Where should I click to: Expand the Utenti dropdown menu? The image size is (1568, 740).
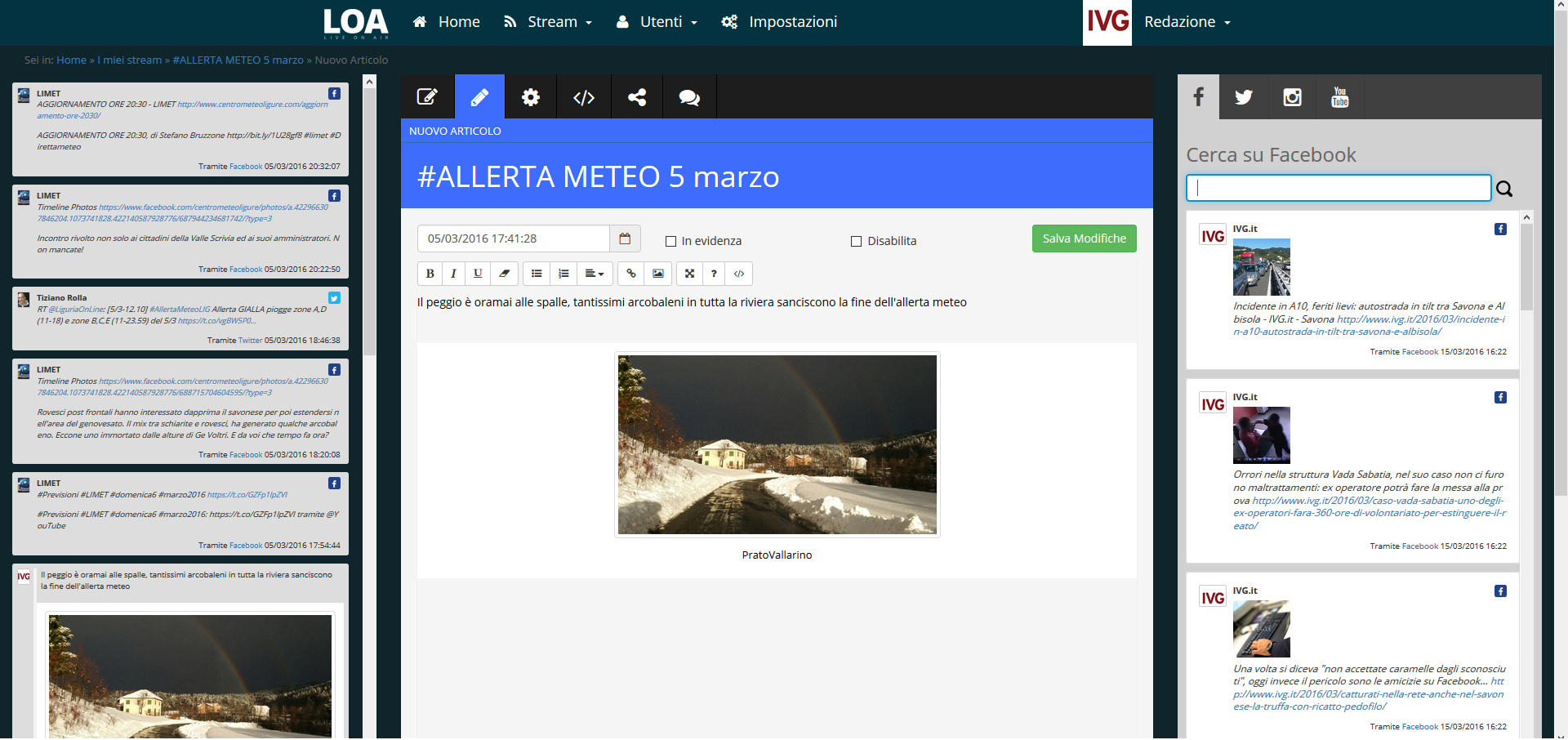click(657, 22)
